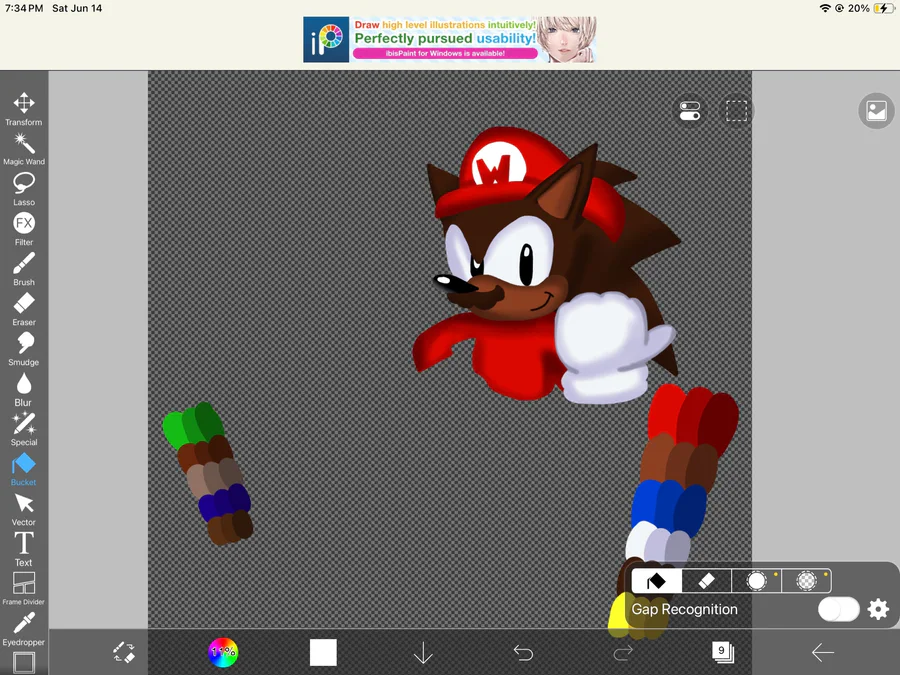The height and width of the screenshot is (675, 900).
Task: Undo the last action
Action: (523, 653)
